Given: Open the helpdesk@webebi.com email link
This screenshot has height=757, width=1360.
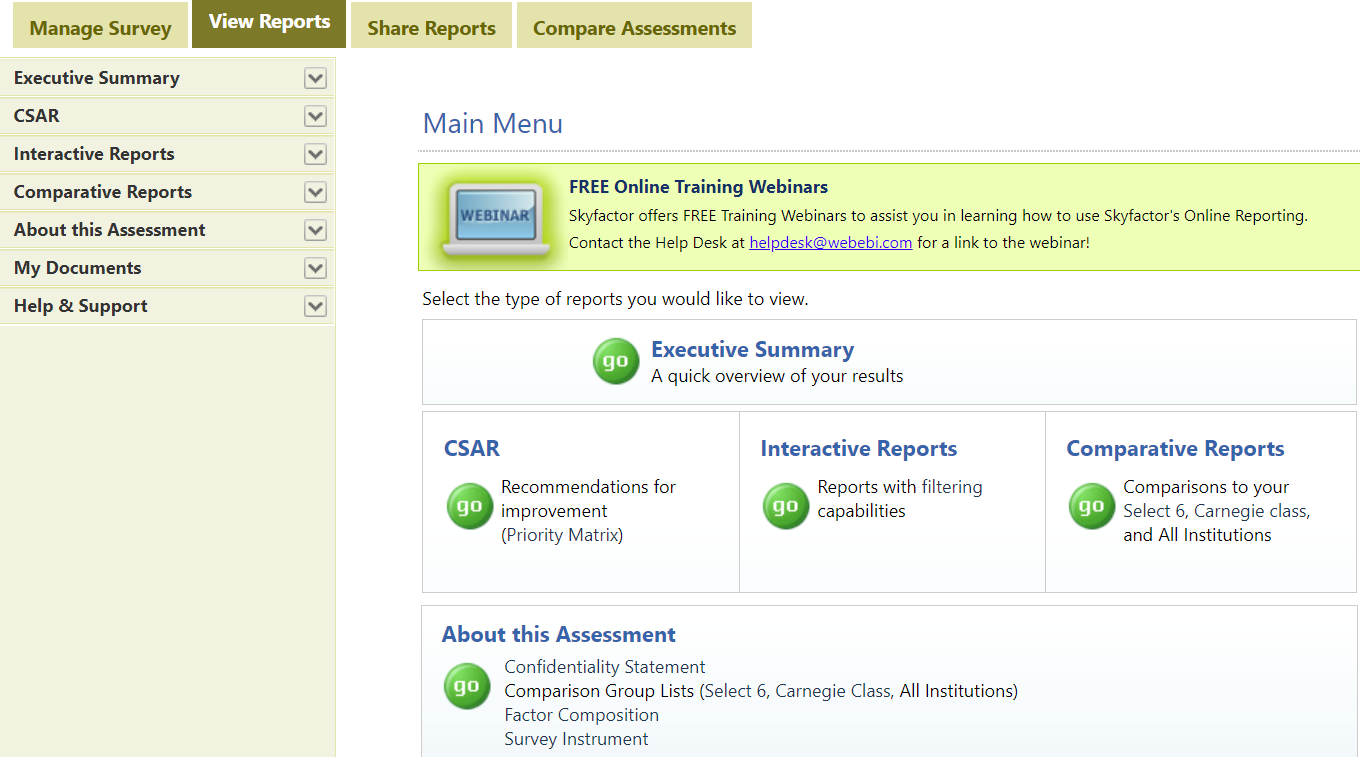Looking at the screenshot, I should point(830,242).
